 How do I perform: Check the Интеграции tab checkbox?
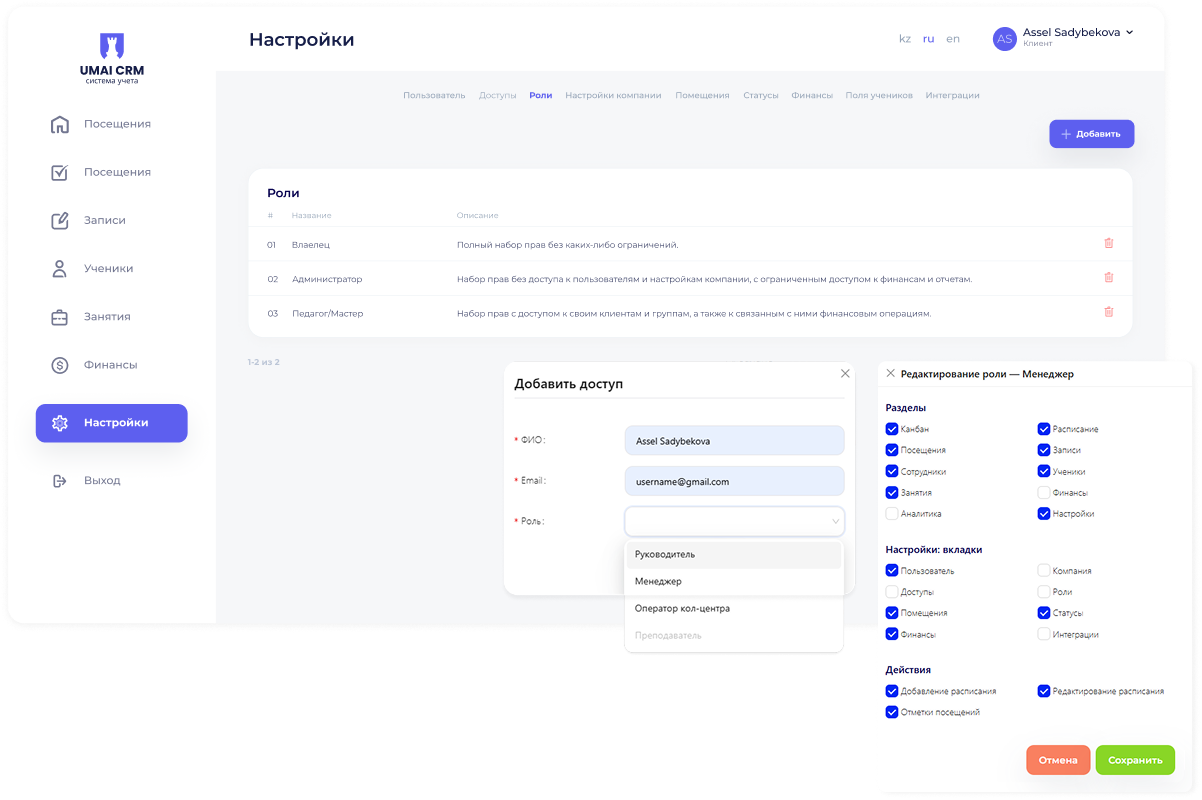1044,634
